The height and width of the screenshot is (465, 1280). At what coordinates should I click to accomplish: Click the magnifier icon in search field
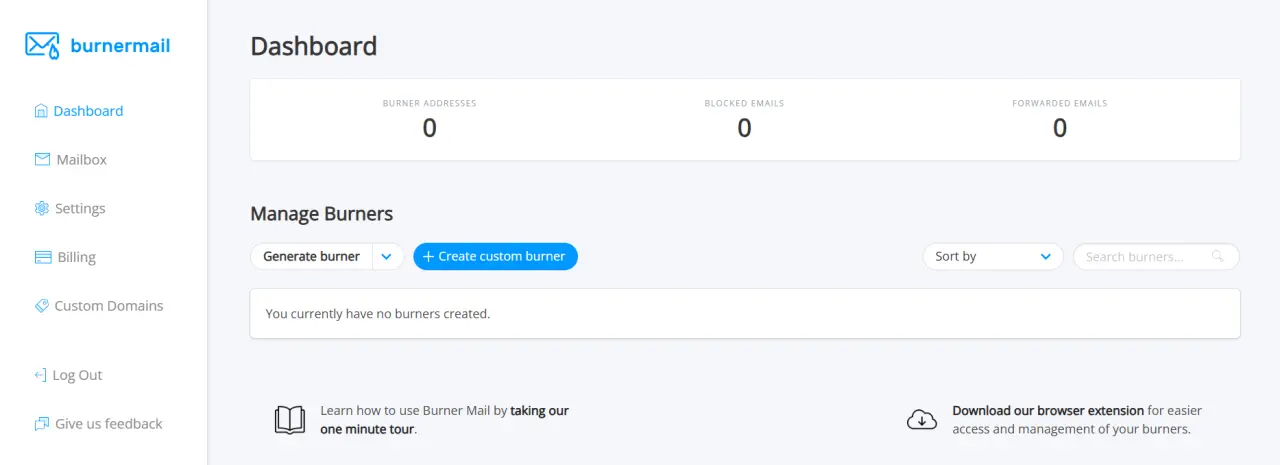[x=1217, y=256]
